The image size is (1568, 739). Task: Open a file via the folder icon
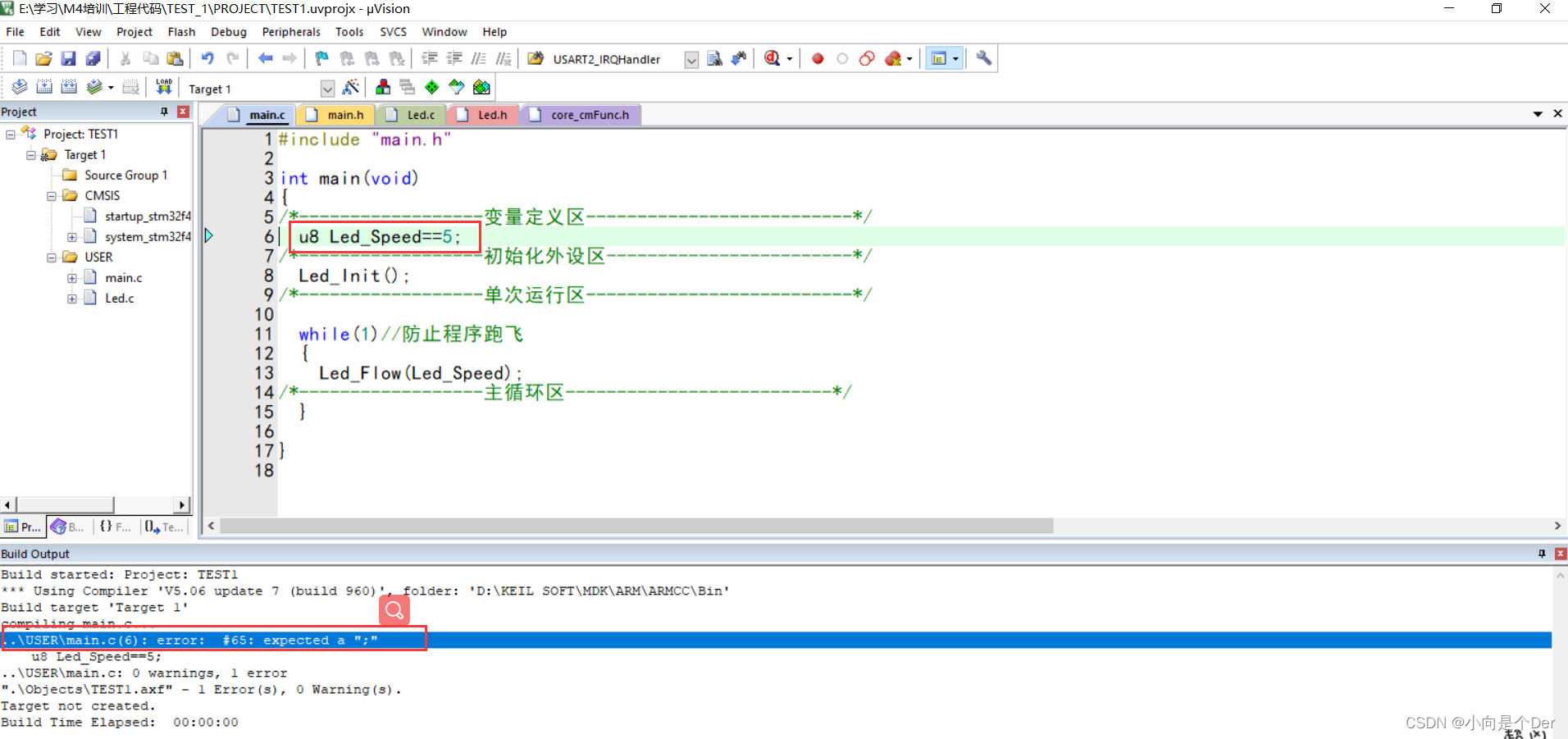click(x=44, y=58)
